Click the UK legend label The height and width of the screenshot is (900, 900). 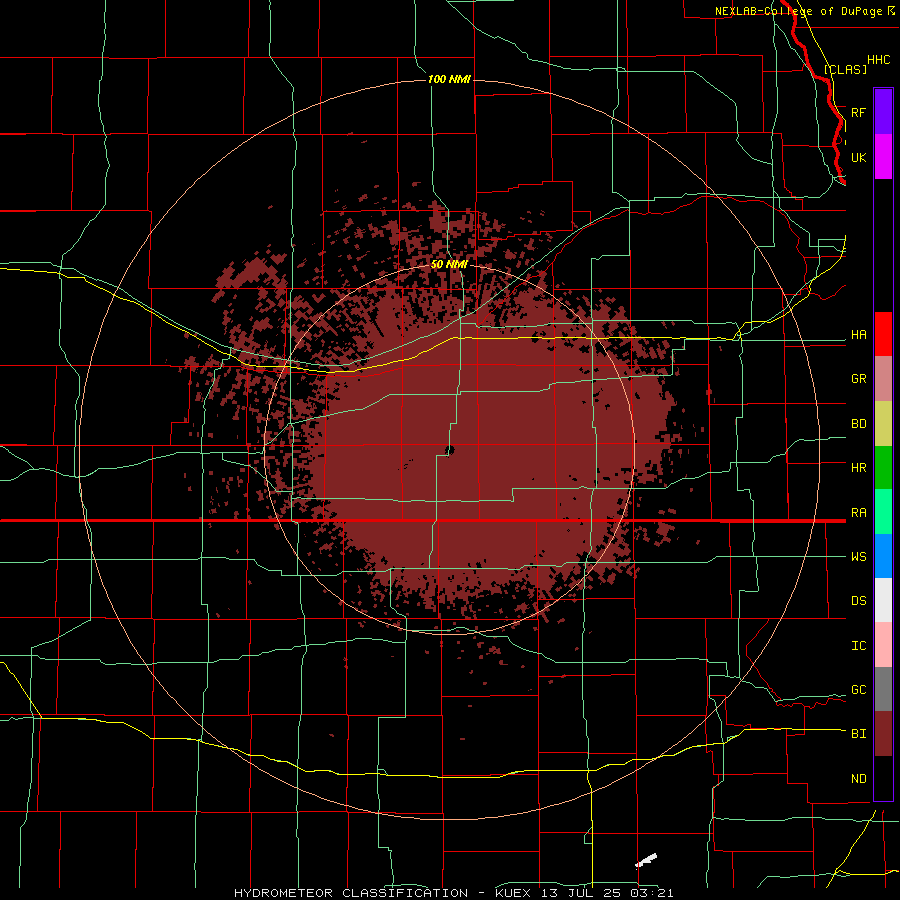click(x=858, y=157)
